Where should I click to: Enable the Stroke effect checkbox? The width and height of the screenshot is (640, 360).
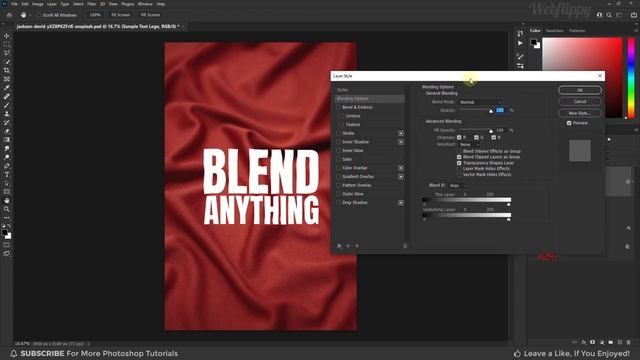(338, 133)
